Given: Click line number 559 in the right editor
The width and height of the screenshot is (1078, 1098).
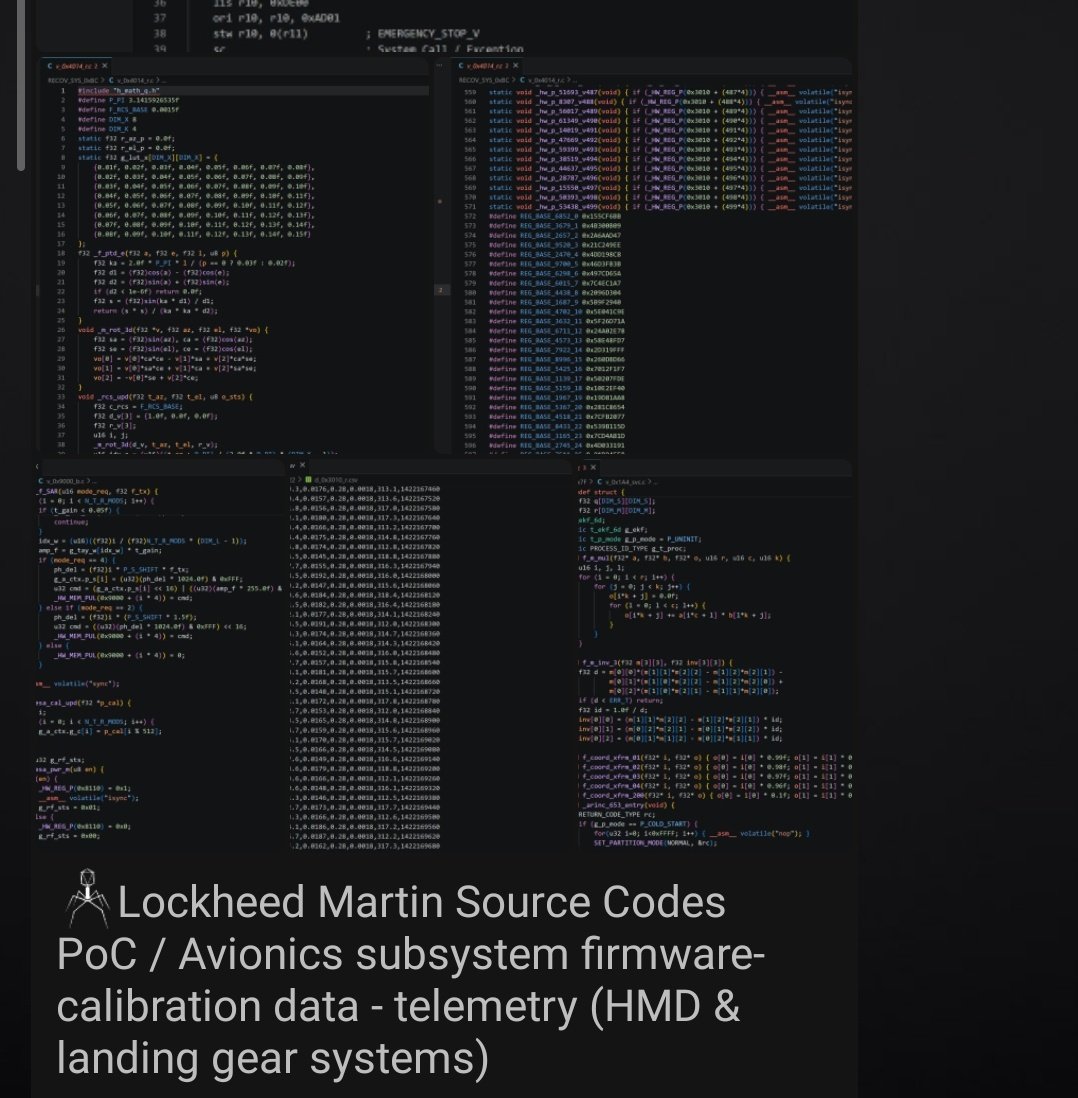Looking at the screenshot, I should coord(470,92).
